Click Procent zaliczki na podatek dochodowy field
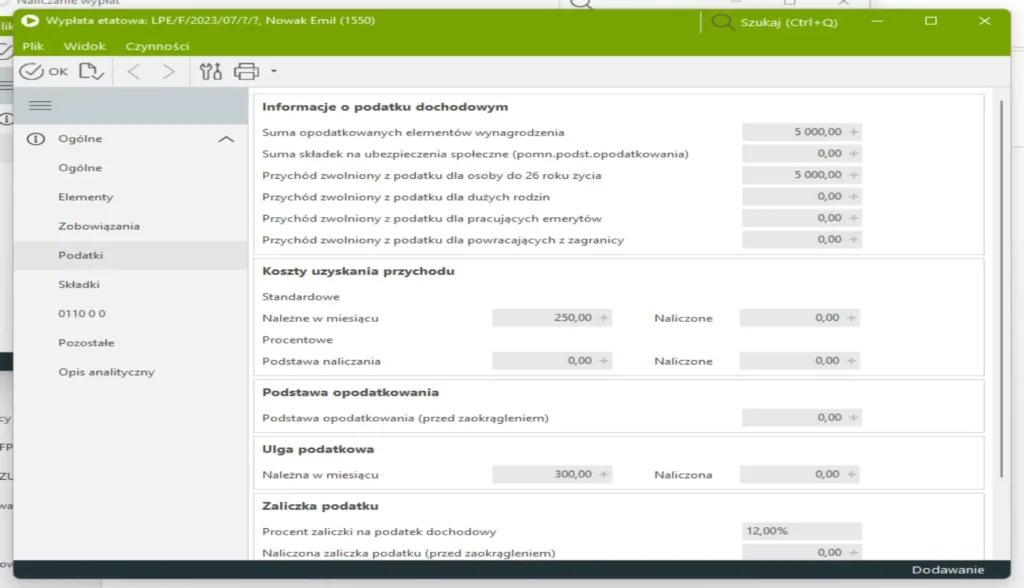This screenshot has width=1024, height=588. click(x=801, y=531)
